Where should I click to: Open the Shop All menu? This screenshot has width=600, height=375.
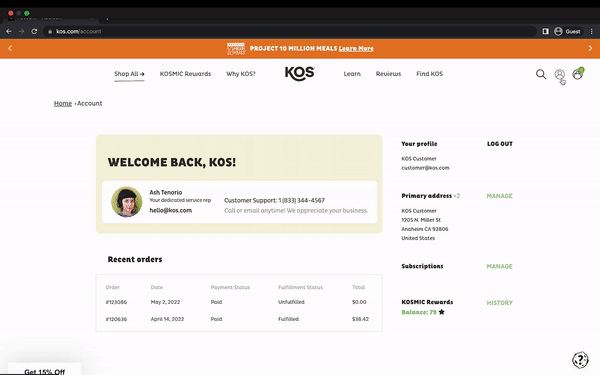tap(129, 74)
